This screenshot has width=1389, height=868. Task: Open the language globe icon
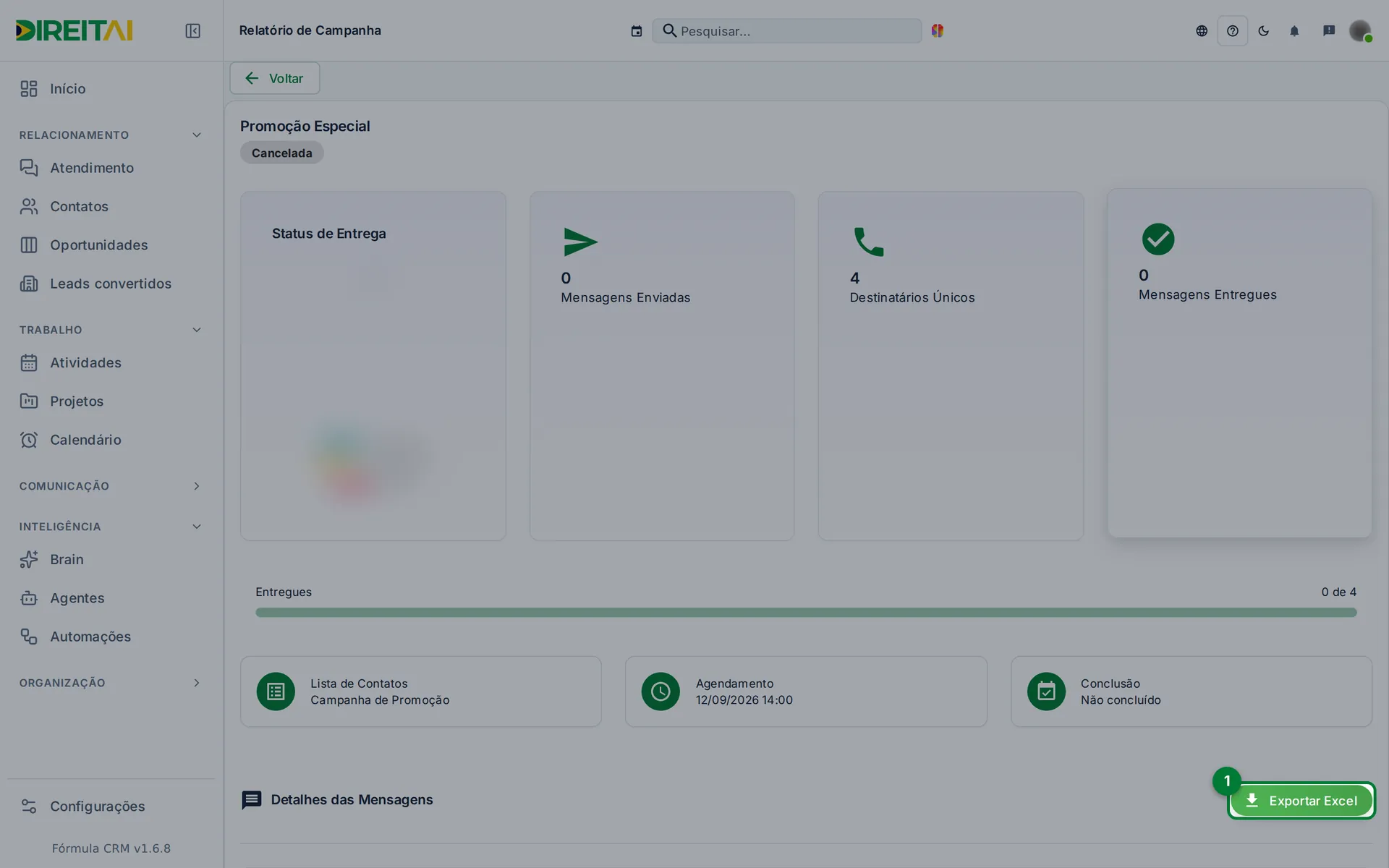coord(1202,30)
